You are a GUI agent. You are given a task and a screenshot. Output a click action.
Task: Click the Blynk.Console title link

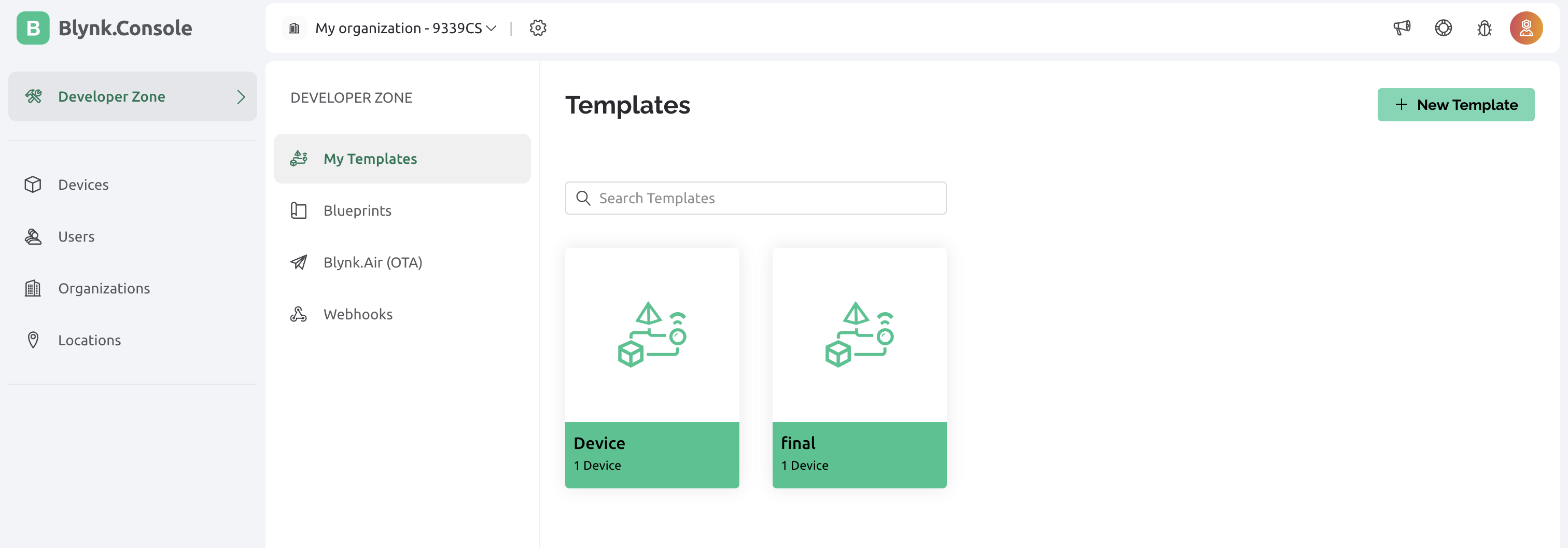(x=125, y=28)
